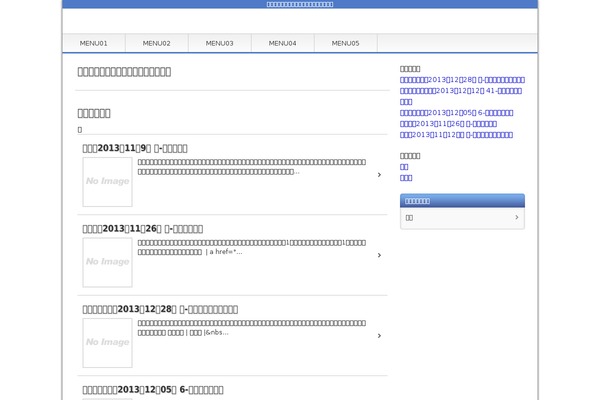
Task: Click the second three-character sidebar category link
Action: [406, 178]
